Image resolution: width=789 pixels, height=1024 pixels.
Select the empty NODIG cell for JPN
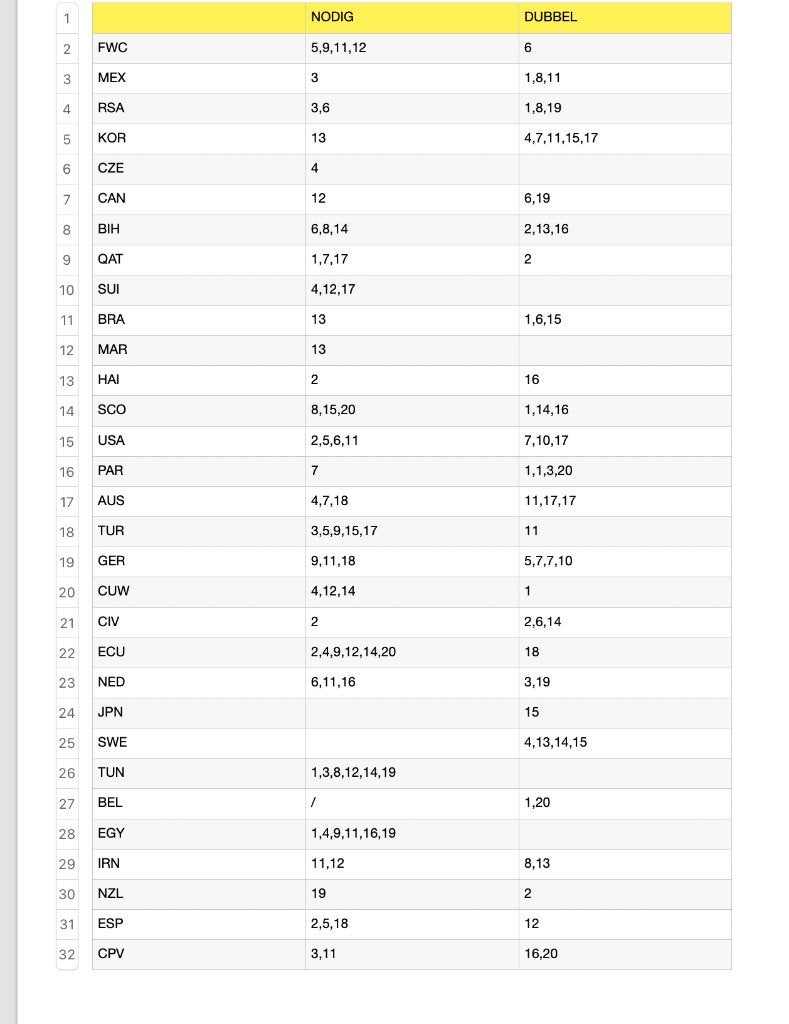point(411,713)
